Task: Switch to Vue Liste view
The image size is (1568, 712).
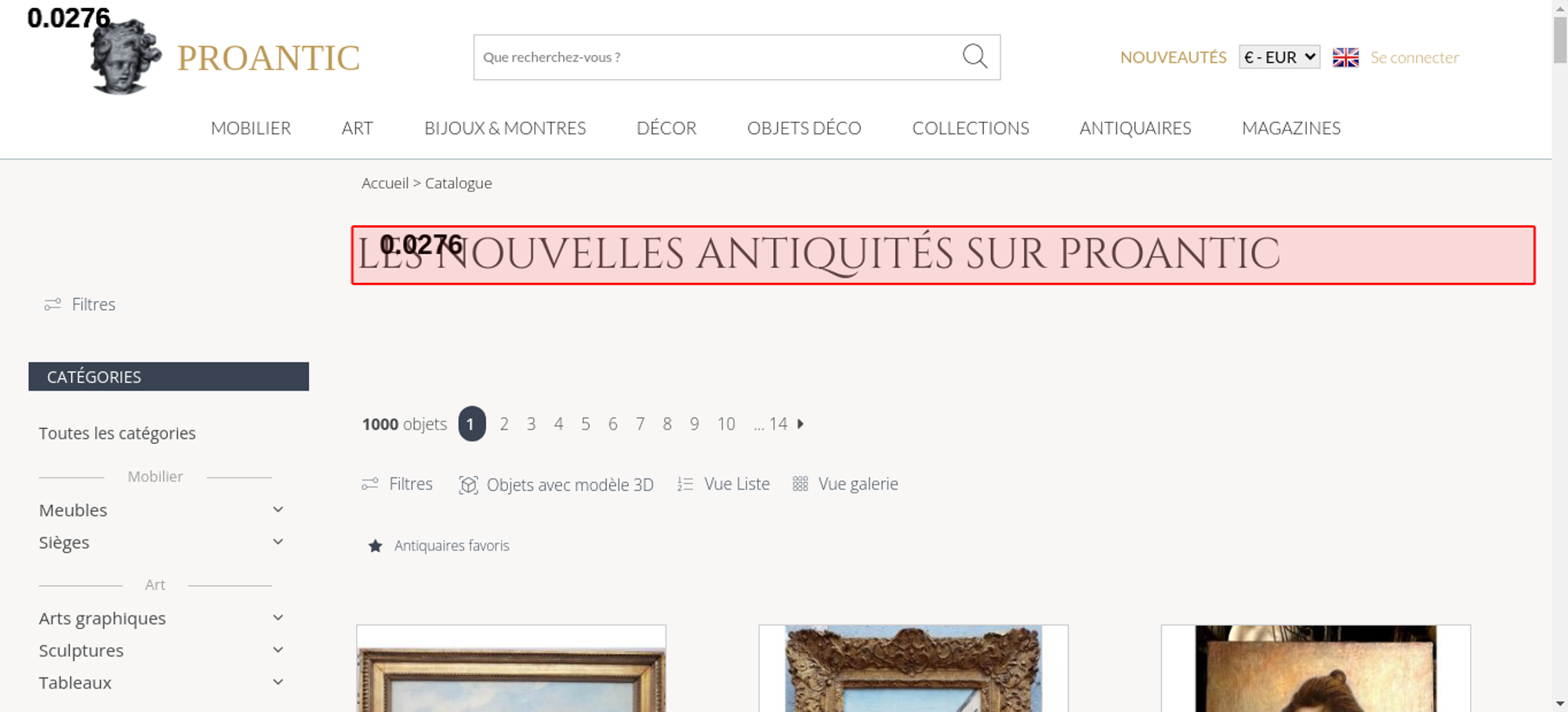Action: pos(724,484)
